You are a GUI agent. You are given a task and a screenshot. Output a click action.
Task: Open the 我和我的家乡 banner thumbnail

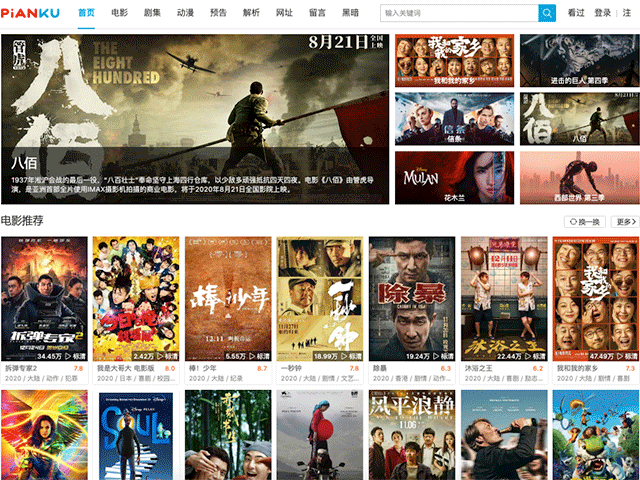pos(454,60)
